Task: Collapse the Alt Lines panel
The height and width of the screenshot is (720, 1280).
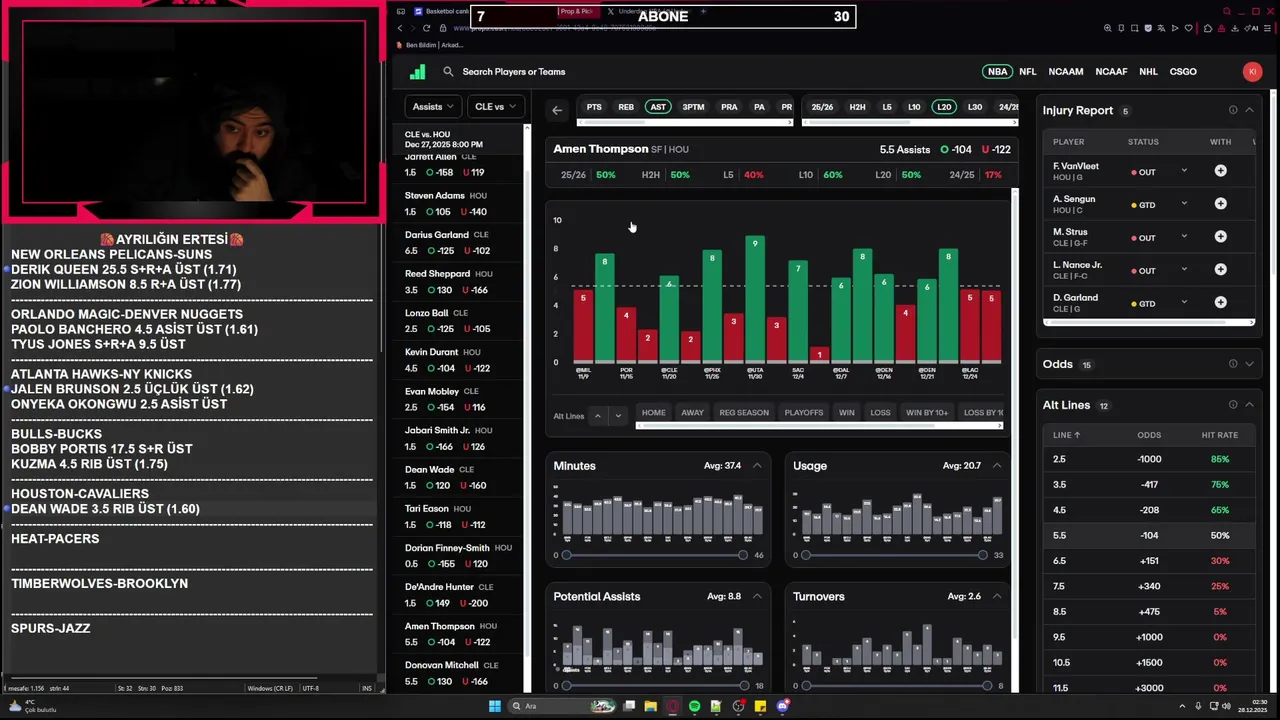Action: pyautogui.click(x=1249, y=405)
